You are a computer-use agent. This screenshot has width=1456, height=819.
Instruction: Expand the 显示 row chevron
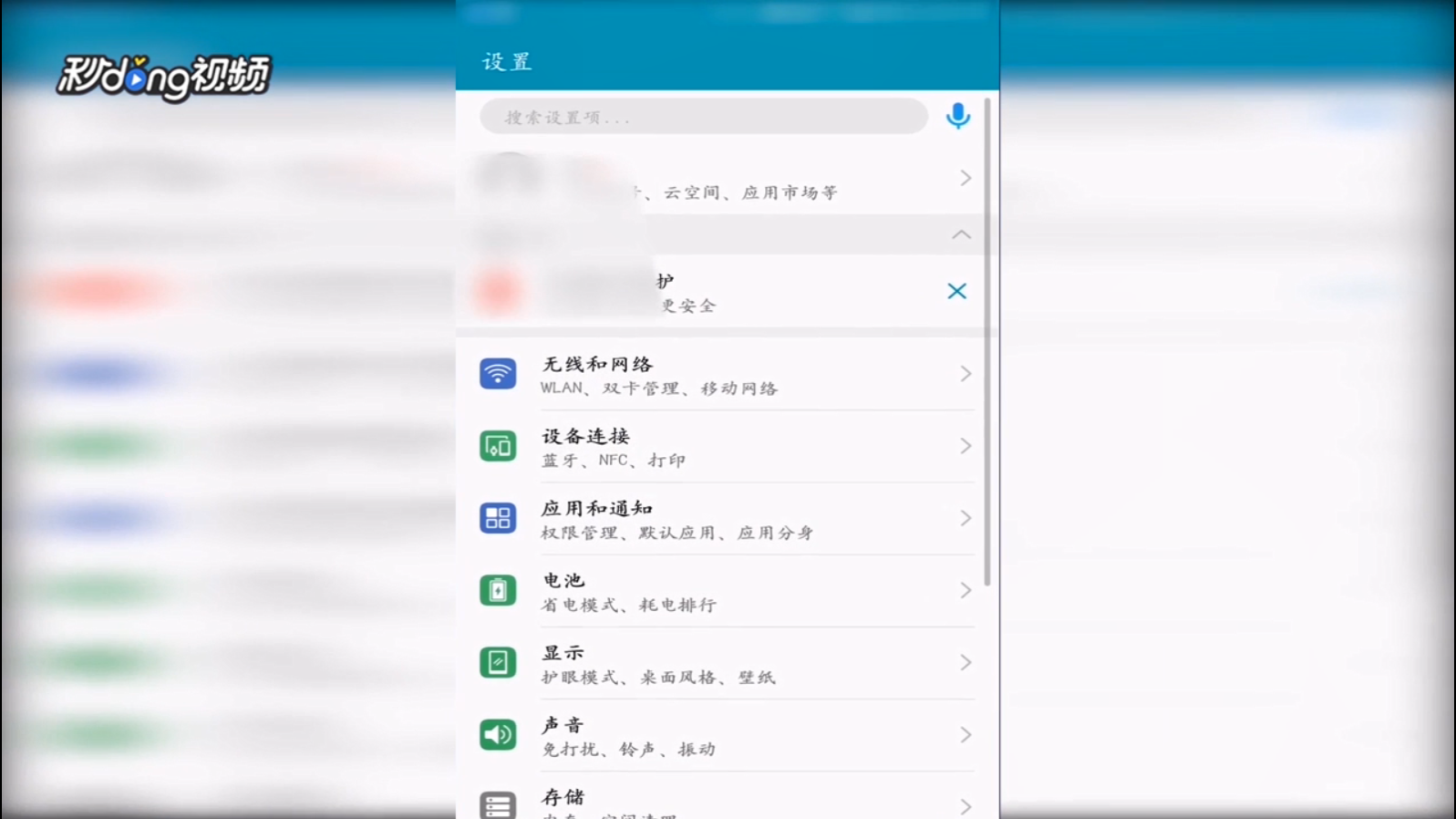[x=966, y=662]
